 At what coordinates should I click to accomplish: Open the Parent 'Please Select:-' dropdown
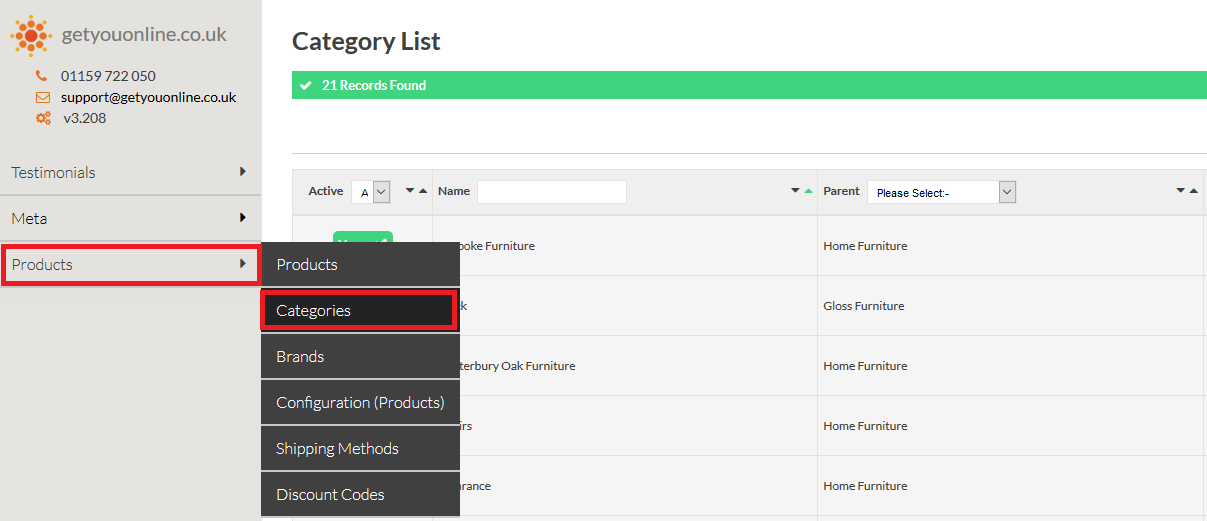point(941,192)
